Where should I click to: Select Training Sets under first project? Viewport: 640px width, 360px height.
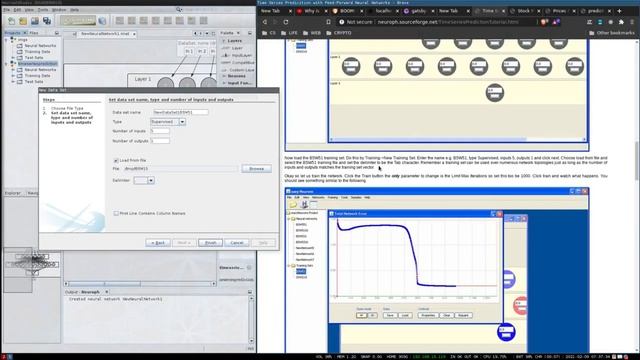click(x=38, y=52)
